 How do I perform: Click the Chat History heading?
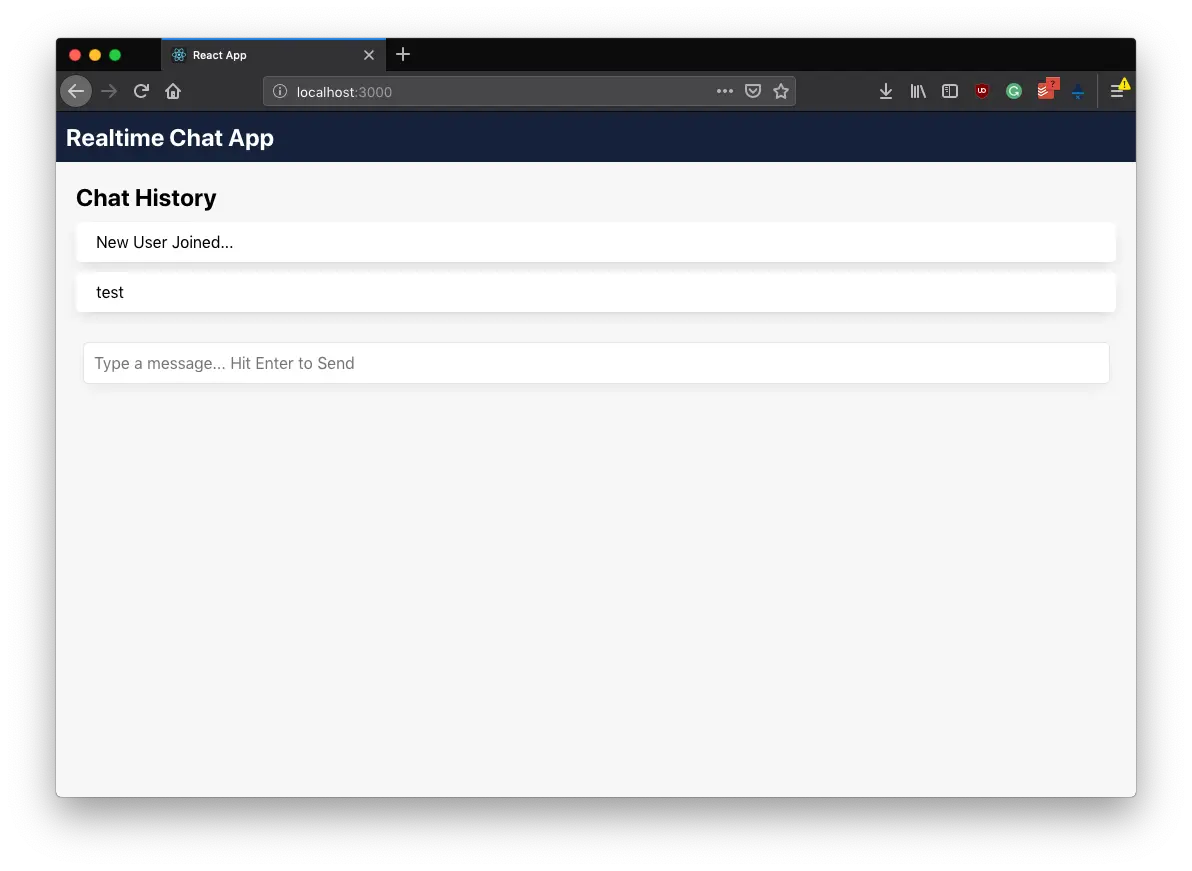[x=146, y=198]
